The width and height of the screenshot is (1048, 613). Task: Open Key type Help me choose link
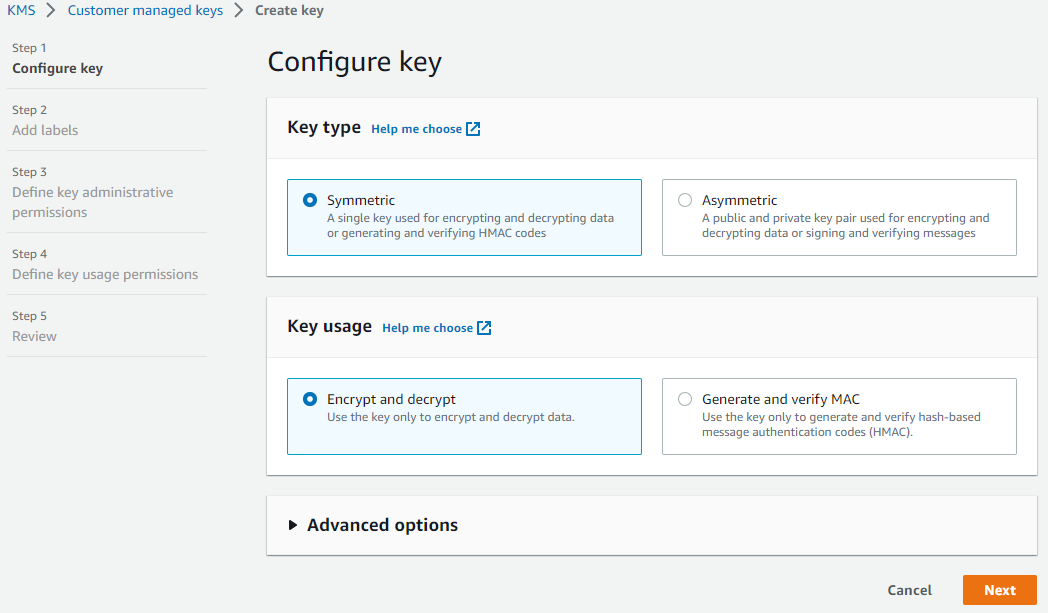pos(416,129)
